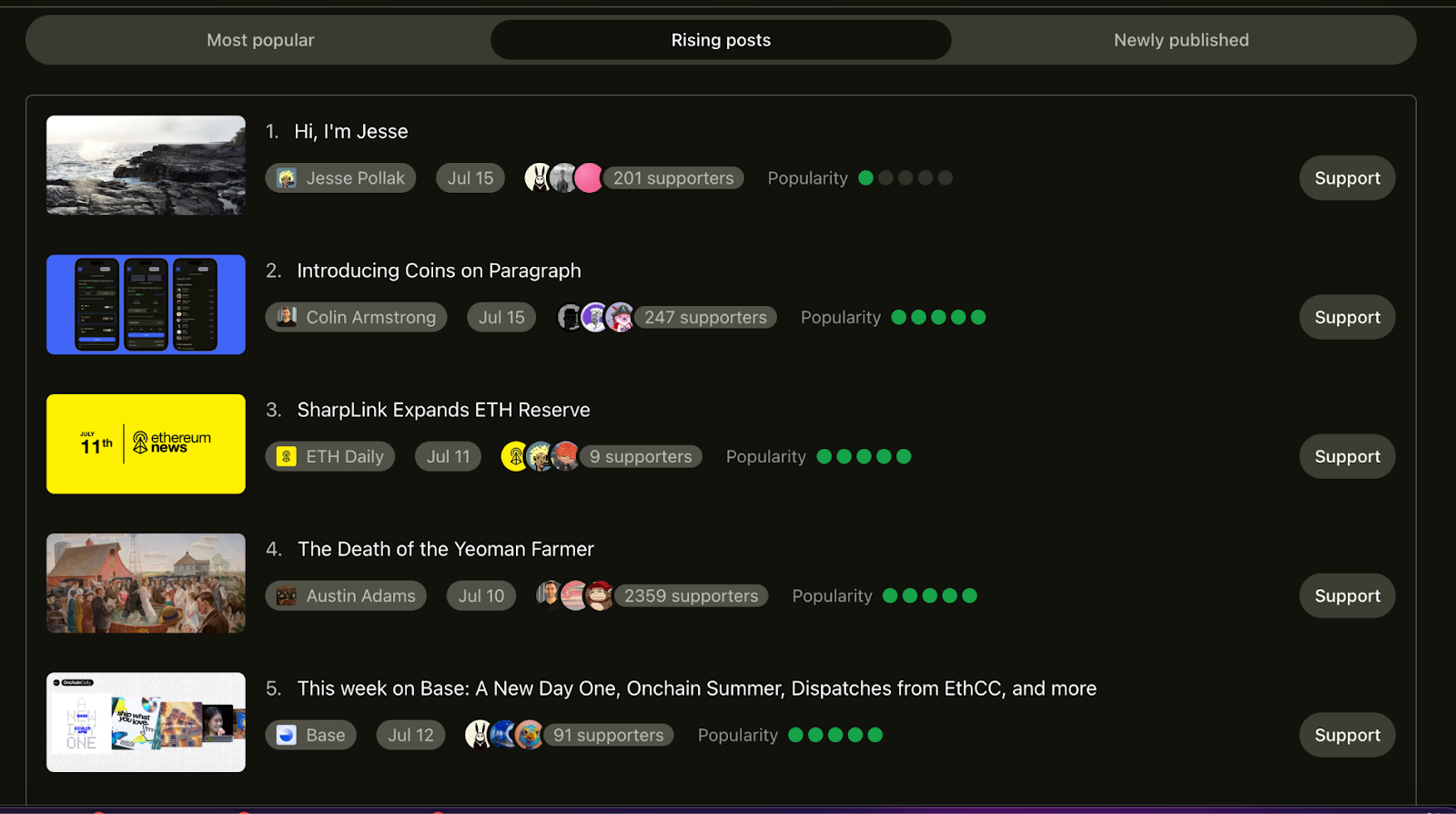
Task: Click popularity dots on Hi, I'm Jesse
Action: point(905,178)
